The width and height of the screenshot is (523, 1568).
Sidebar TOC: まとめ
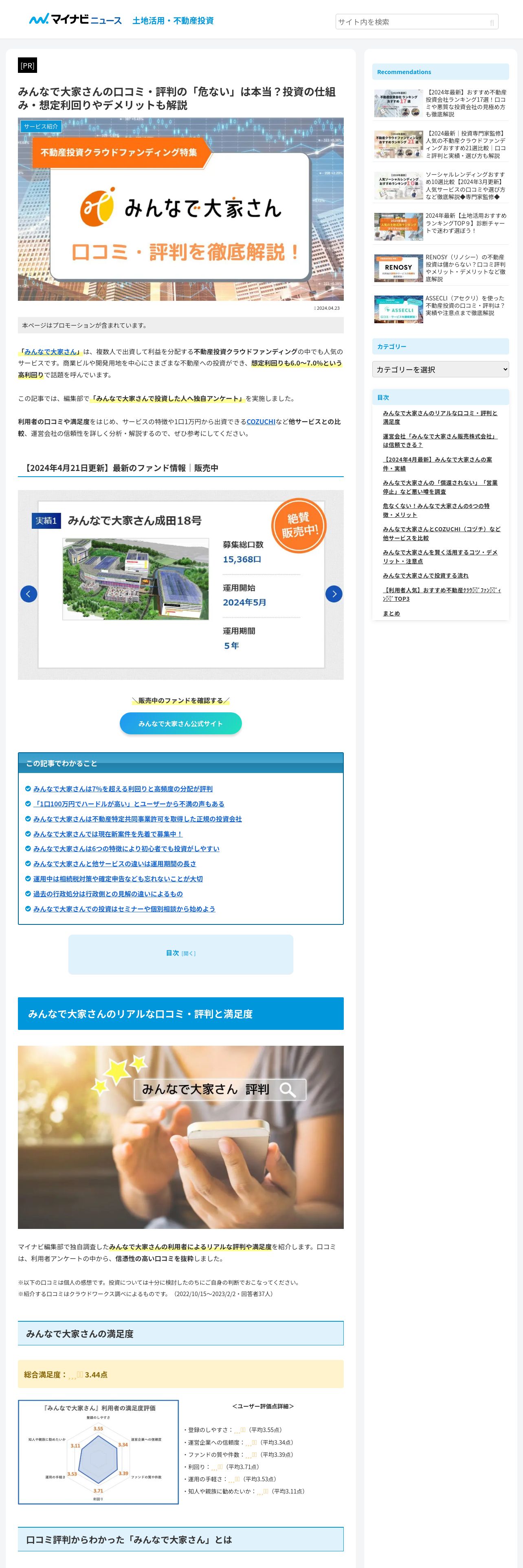tap(391, 613)
